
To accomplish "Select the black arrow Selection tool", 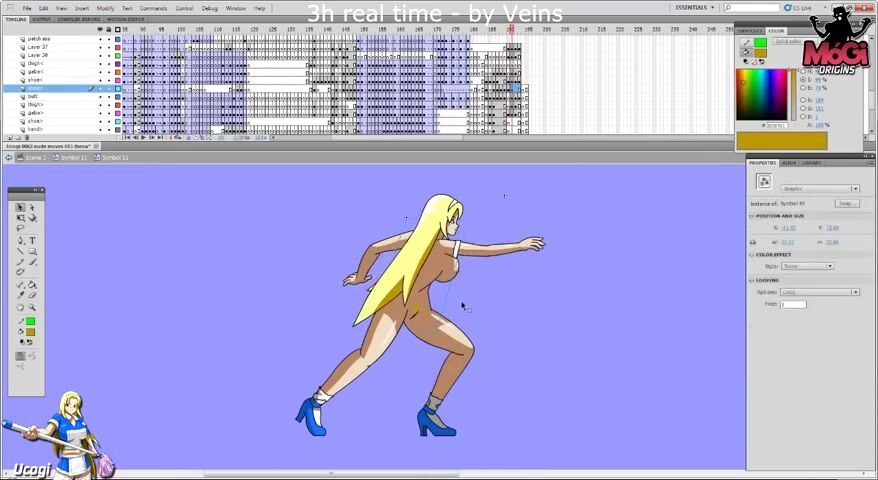I will click(20, 207).
